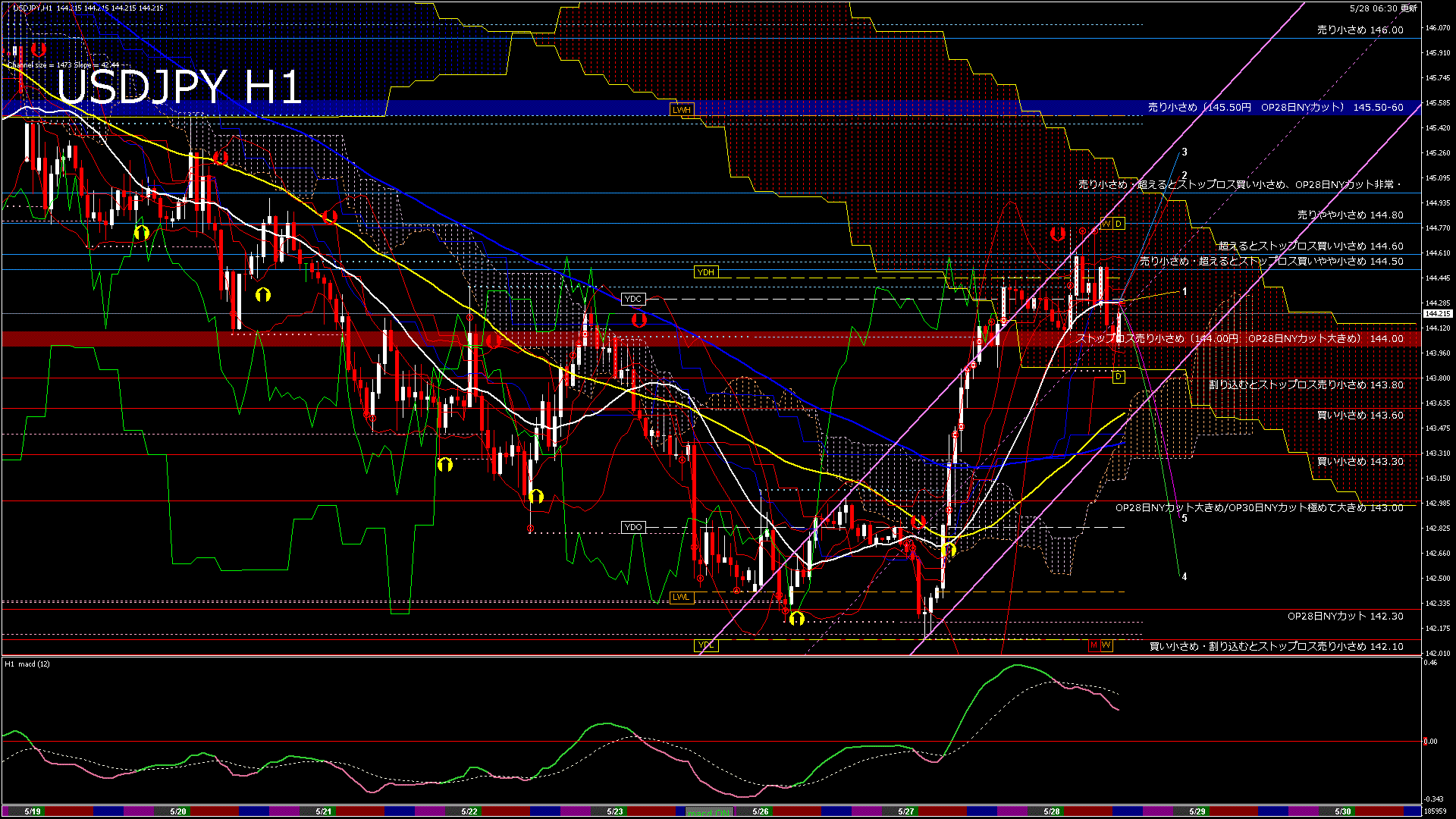Click the 5/30 date marker on timeline
Viewport: 1456px width, 819px height.
(x=1343, y=812)
